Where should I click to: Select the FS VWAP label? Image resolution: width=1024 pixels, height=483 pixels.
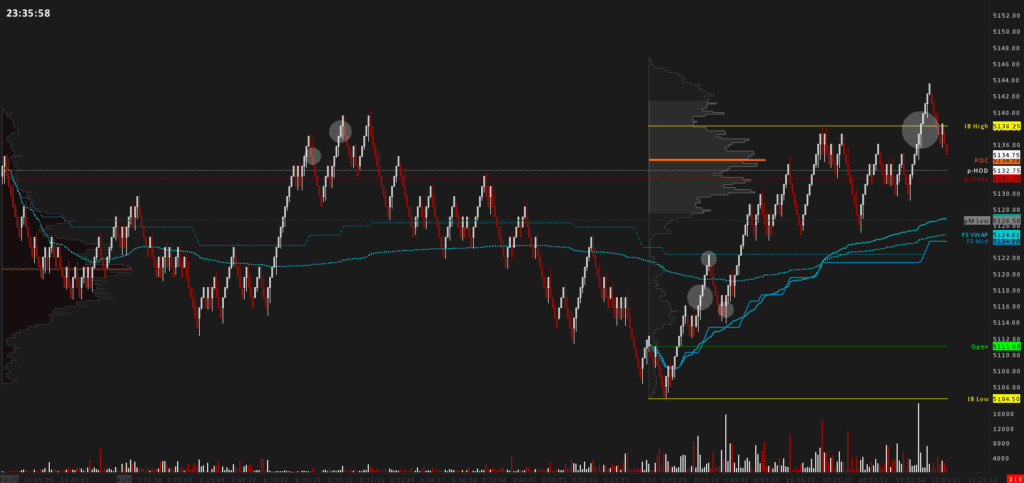976,234
